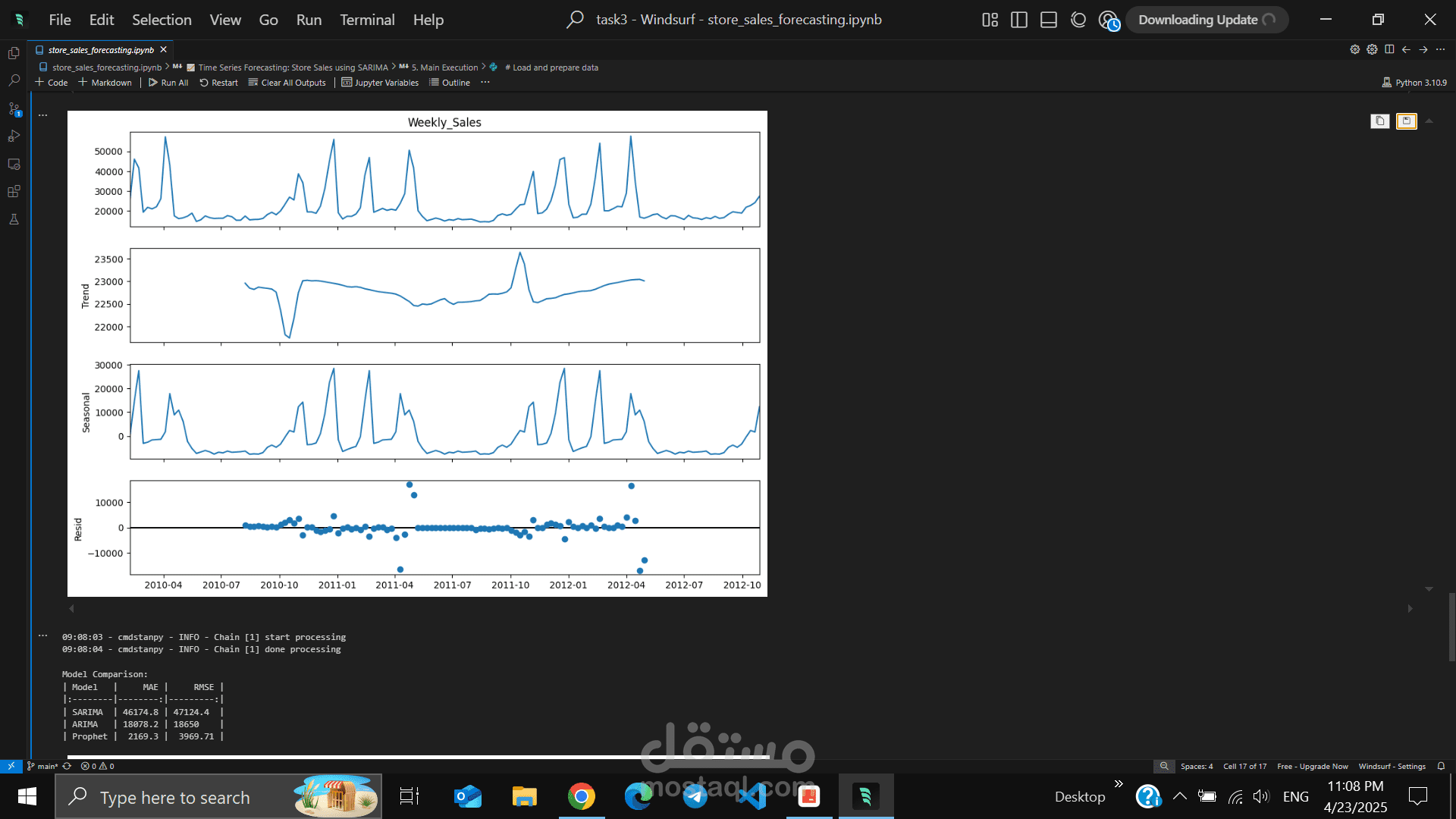
Task: Click the second gear icon in editor actions
Action: [x=1372, y=49]
